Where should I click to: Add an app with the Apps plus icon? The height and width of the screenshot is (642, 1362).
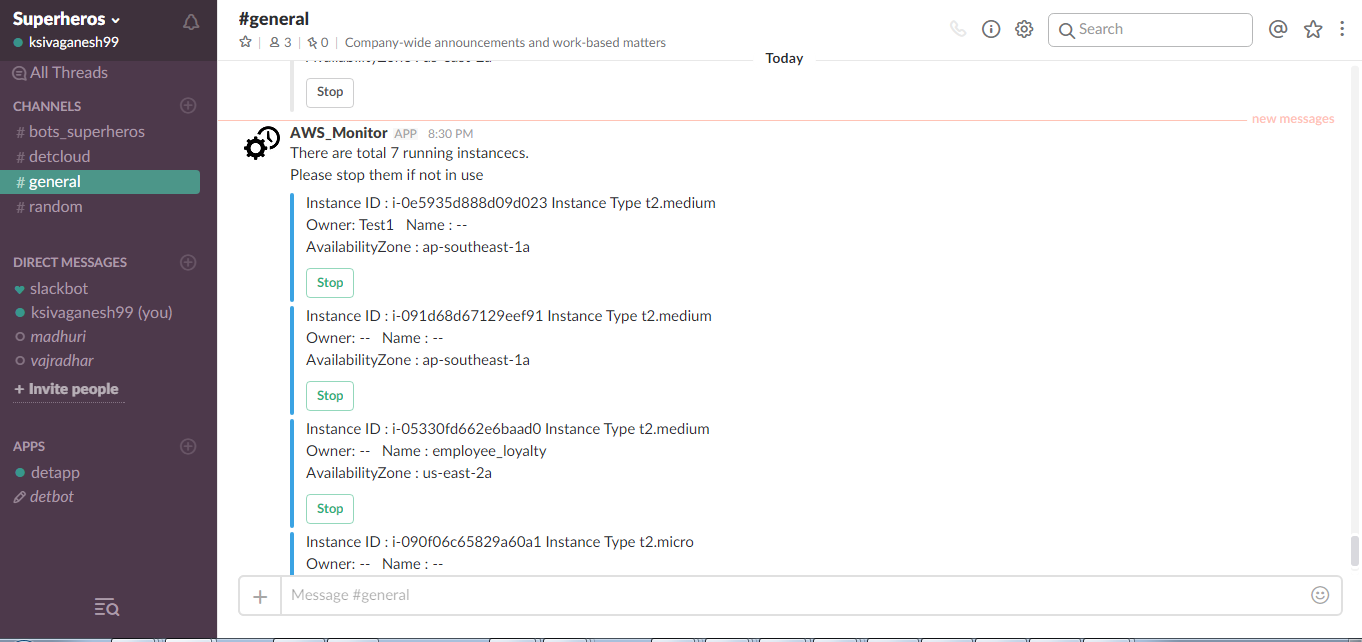click(x=187, y=446)
